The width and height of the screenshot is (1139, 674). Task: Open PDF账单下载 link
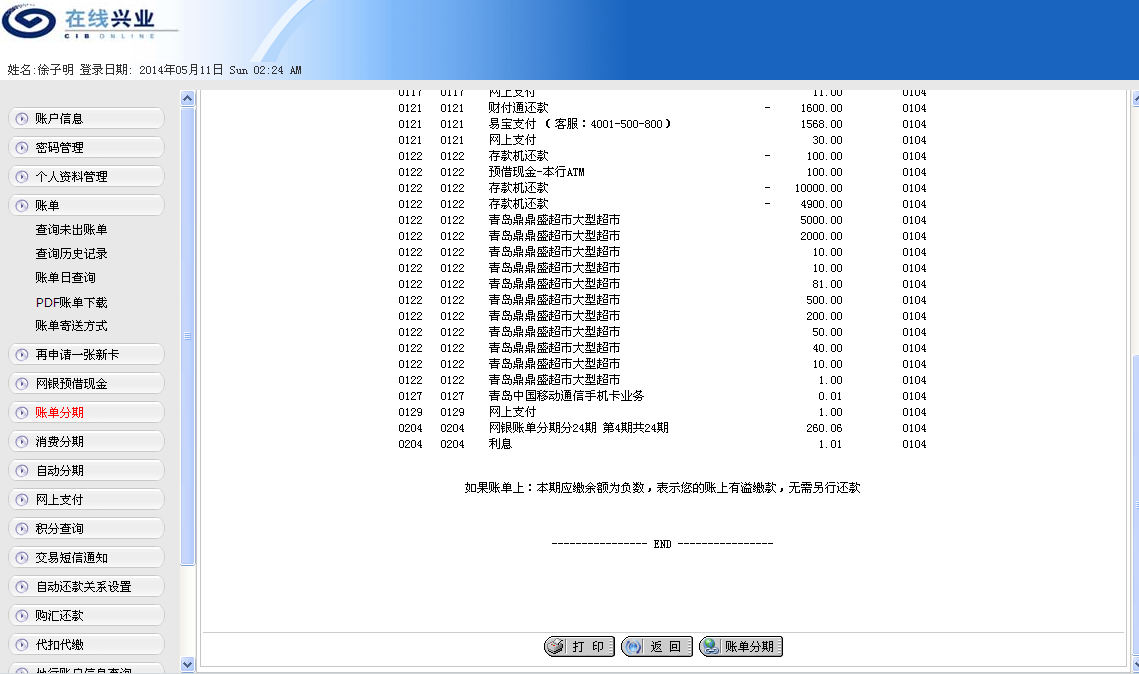[x=71, y=302]
